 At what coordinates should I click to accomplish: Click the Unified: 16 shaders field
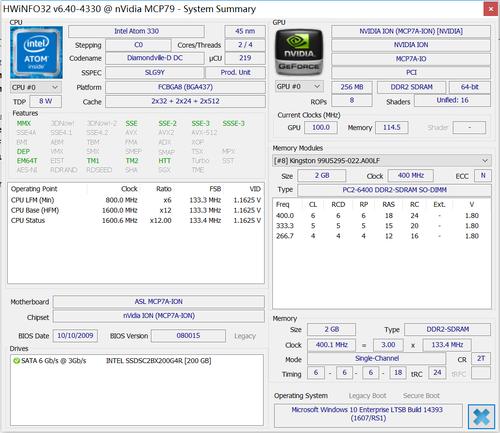(452, 101)
